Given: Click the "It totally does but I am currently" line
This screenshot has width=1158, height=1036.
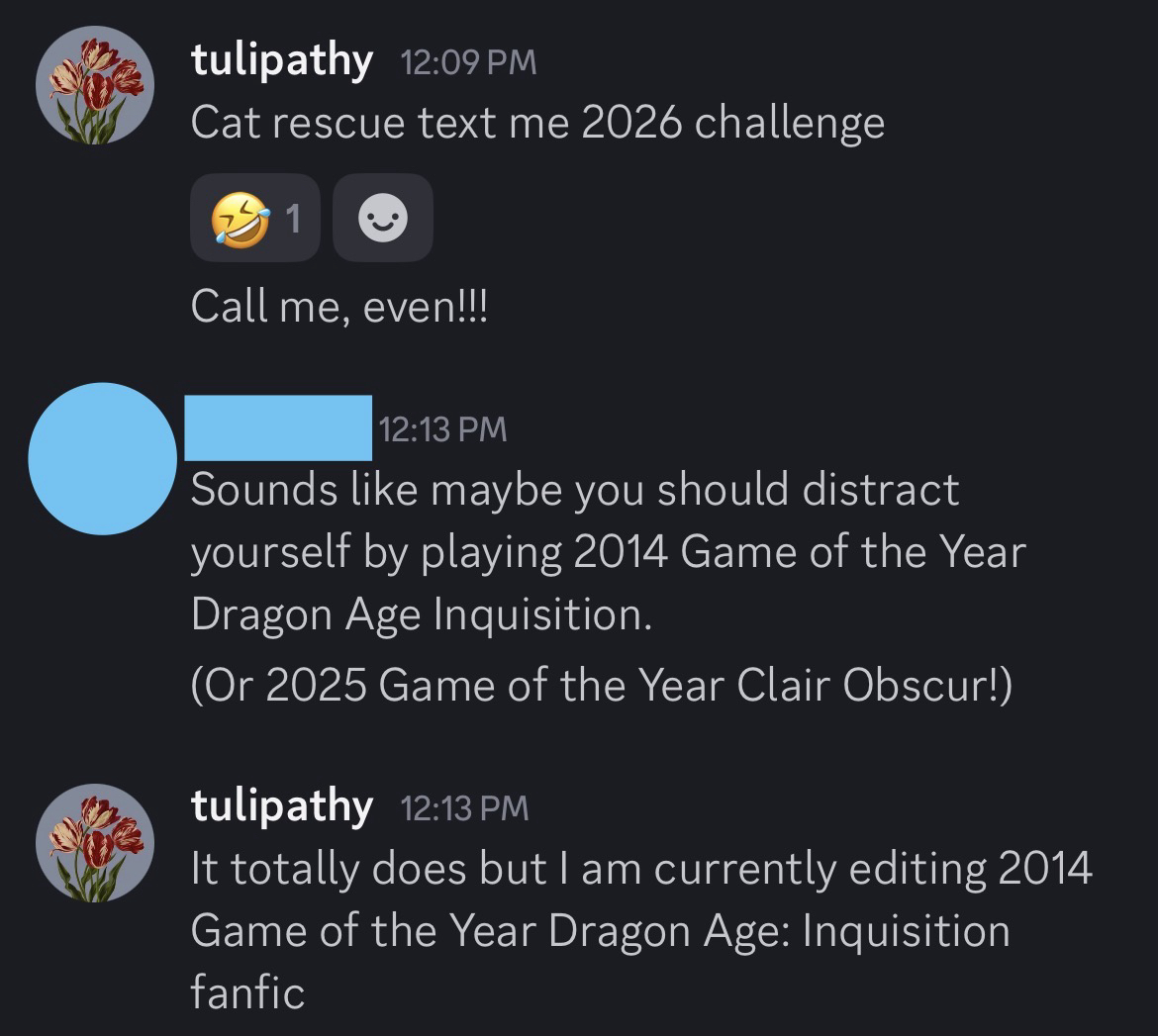Looking at the screenshot, I should [x=640, y=870].
